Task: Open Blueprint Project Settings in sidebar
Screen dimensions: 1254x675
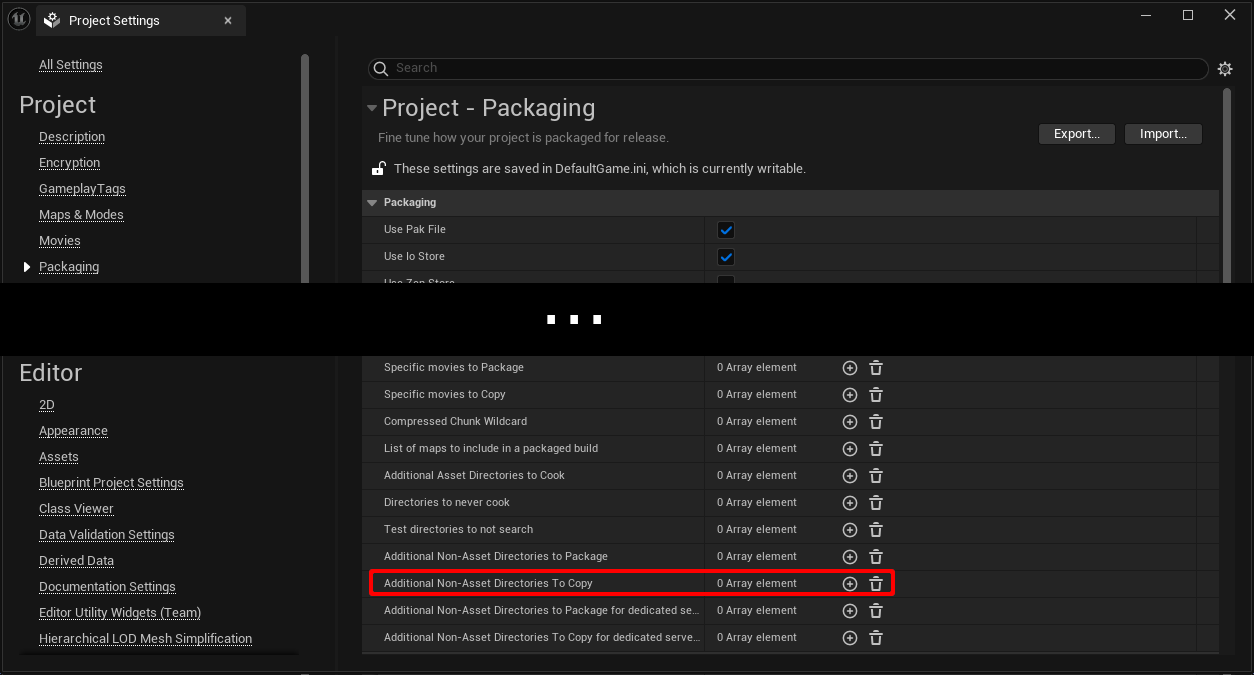Action: click(x=111, y=483)
